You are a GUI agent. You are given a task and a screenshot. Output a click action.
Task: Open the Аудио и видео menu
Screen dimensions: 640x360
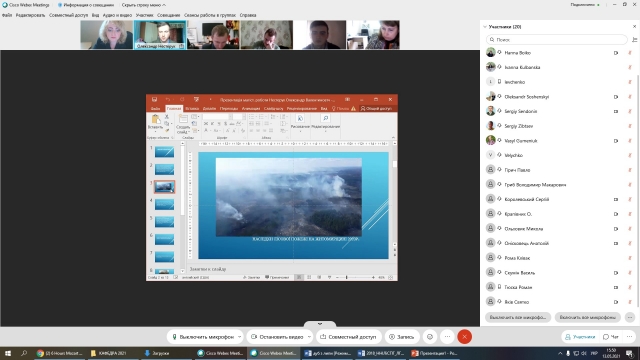[117, 15]
